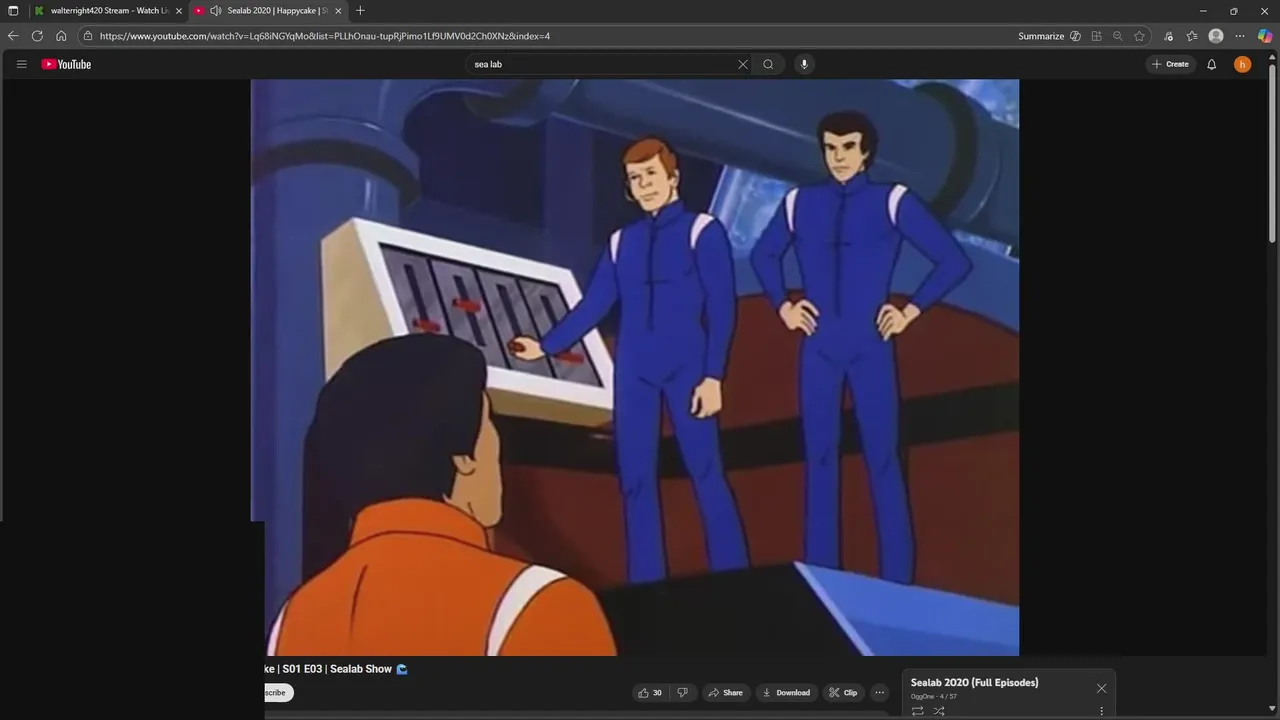
Task: Open the 'Sealab 2020 (Full Episodes)' playlist title
Action: 974,682
